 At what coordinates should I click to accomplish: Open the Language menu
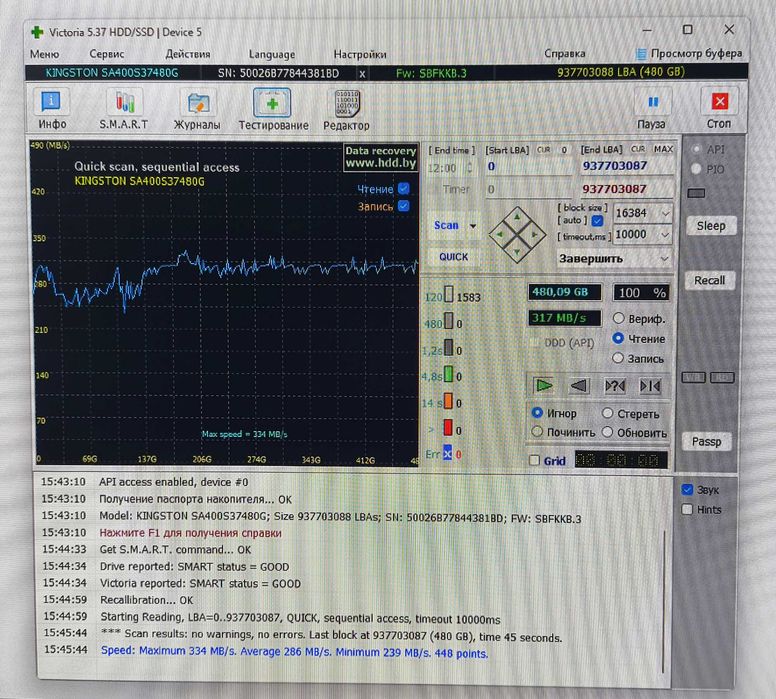pyautogui.click(x=272, y=54)
